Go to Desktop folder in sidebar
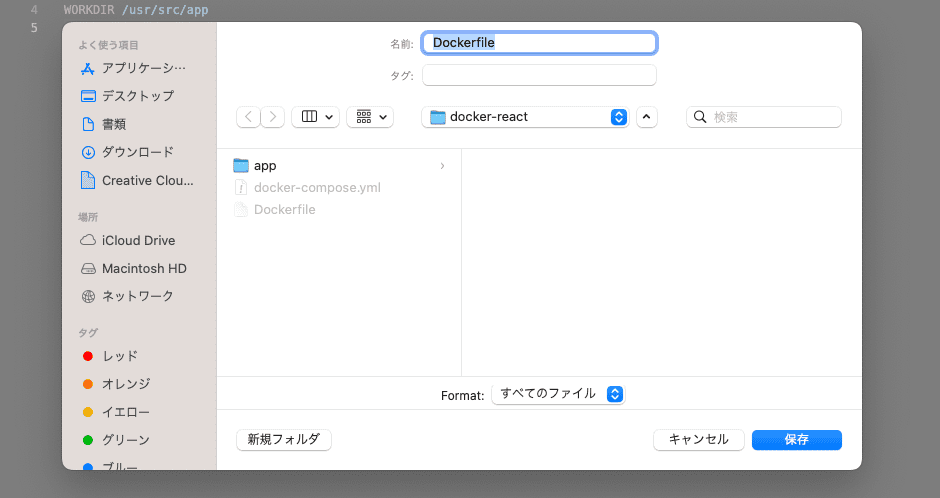The height and width of the screenshot is (498, 940). point(137,96)
